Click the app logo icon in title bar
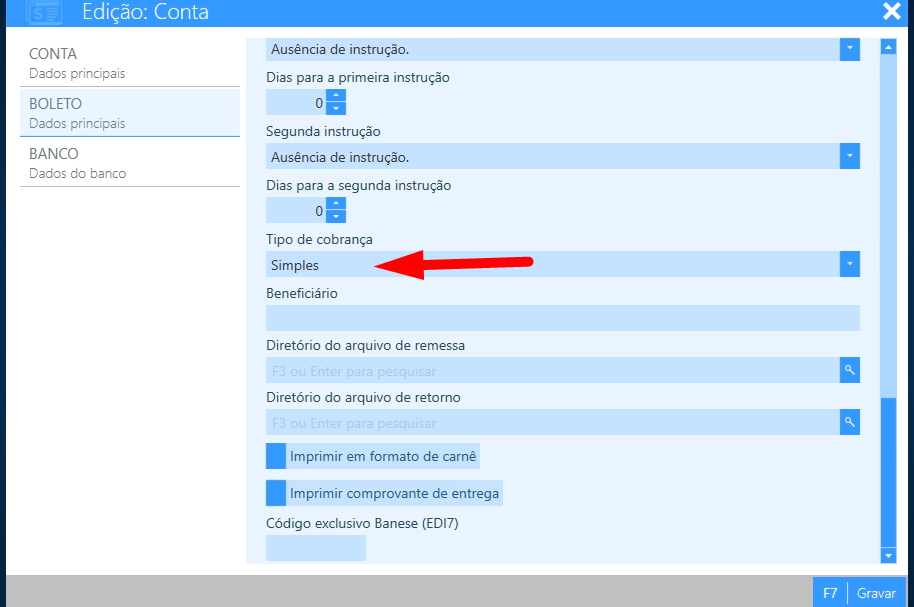Viewport: 914px width, 607px height. 43,12
